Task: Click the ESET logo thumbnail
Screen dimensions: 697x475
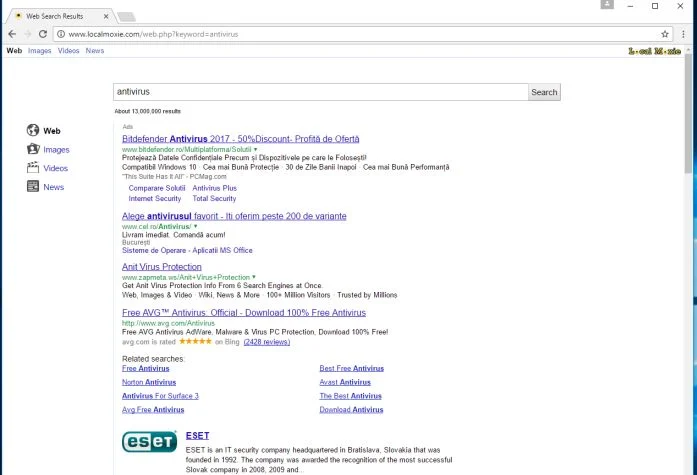Action: [149, 441]
